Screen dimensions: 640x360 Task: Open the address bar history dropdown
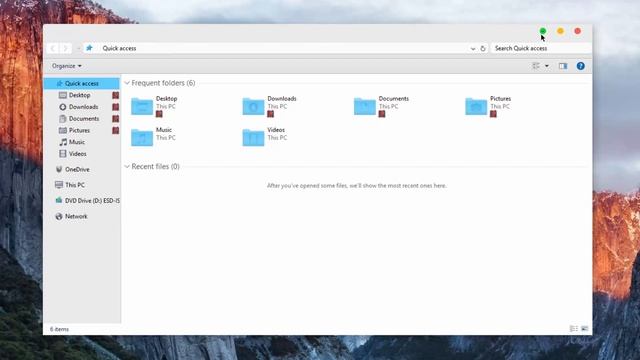coord(473,49)
